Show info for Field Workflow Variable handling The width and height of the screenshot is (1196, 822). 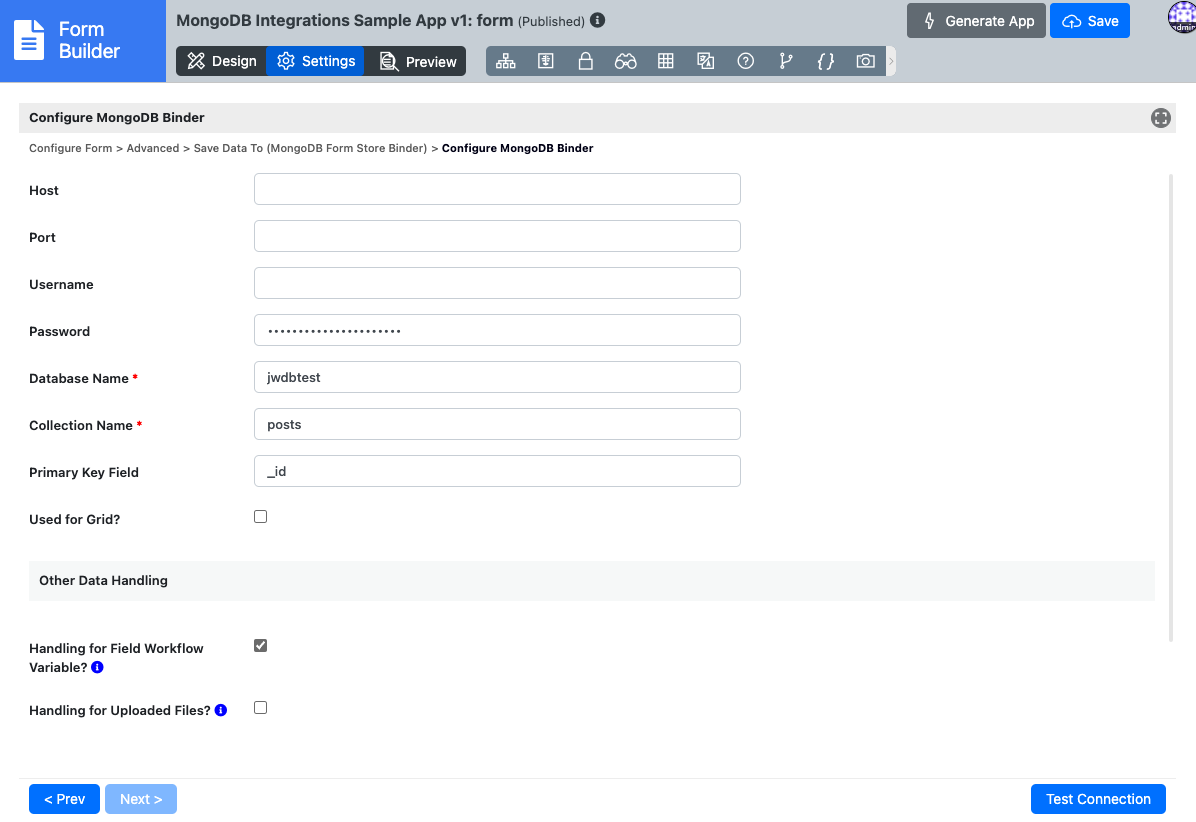point(98,667)
